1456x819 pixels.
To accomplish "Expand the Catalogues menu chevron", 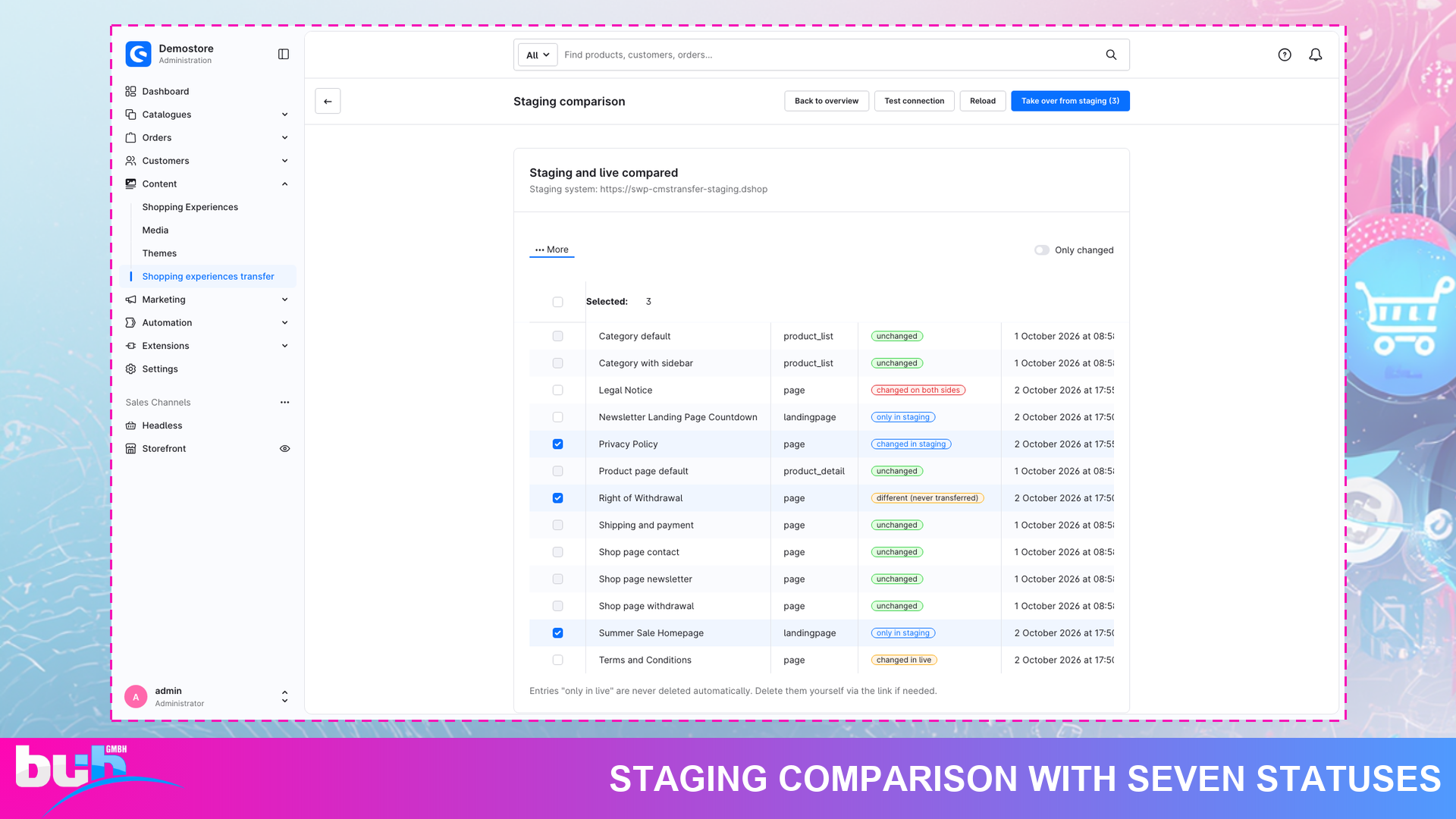I will [285, 115].
